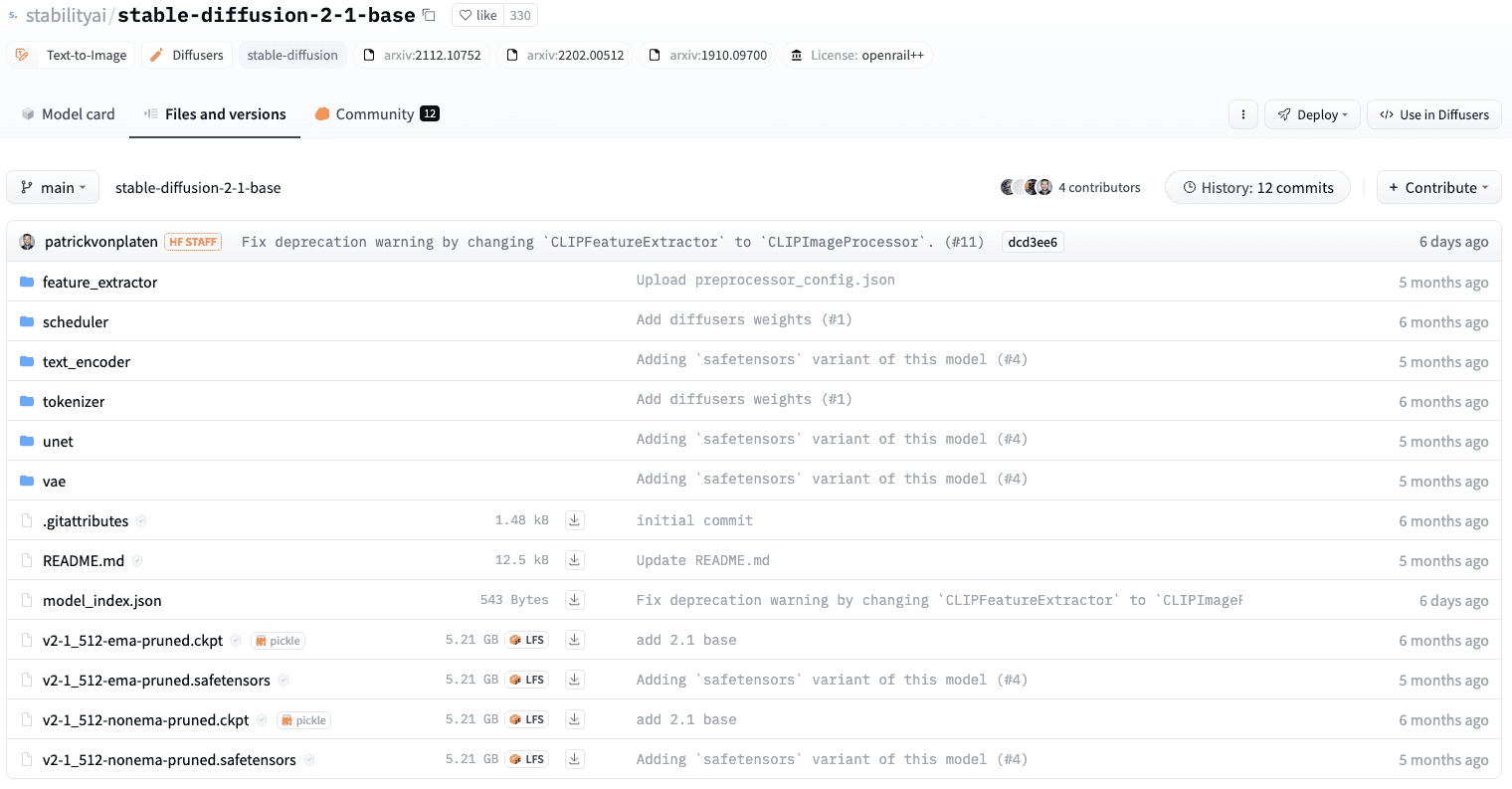Image resolution: width=1512 pixels, height=789 pixels.
Task: Open the model_index.json file
Action: [x=102, y=601]
